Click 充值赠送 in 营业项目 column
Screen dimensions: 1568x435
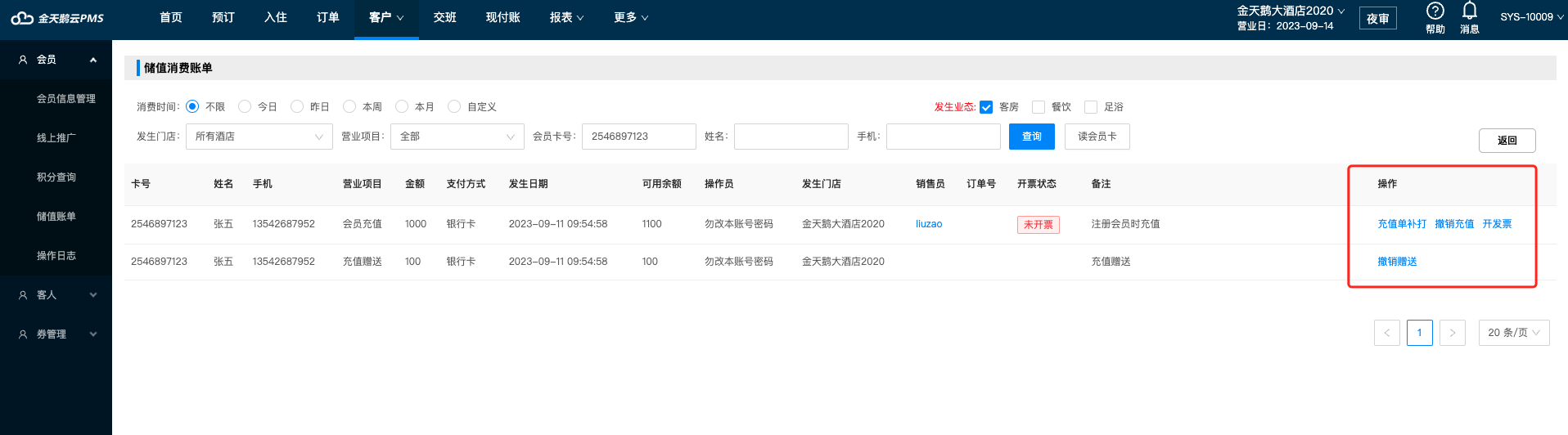point(362,262)
